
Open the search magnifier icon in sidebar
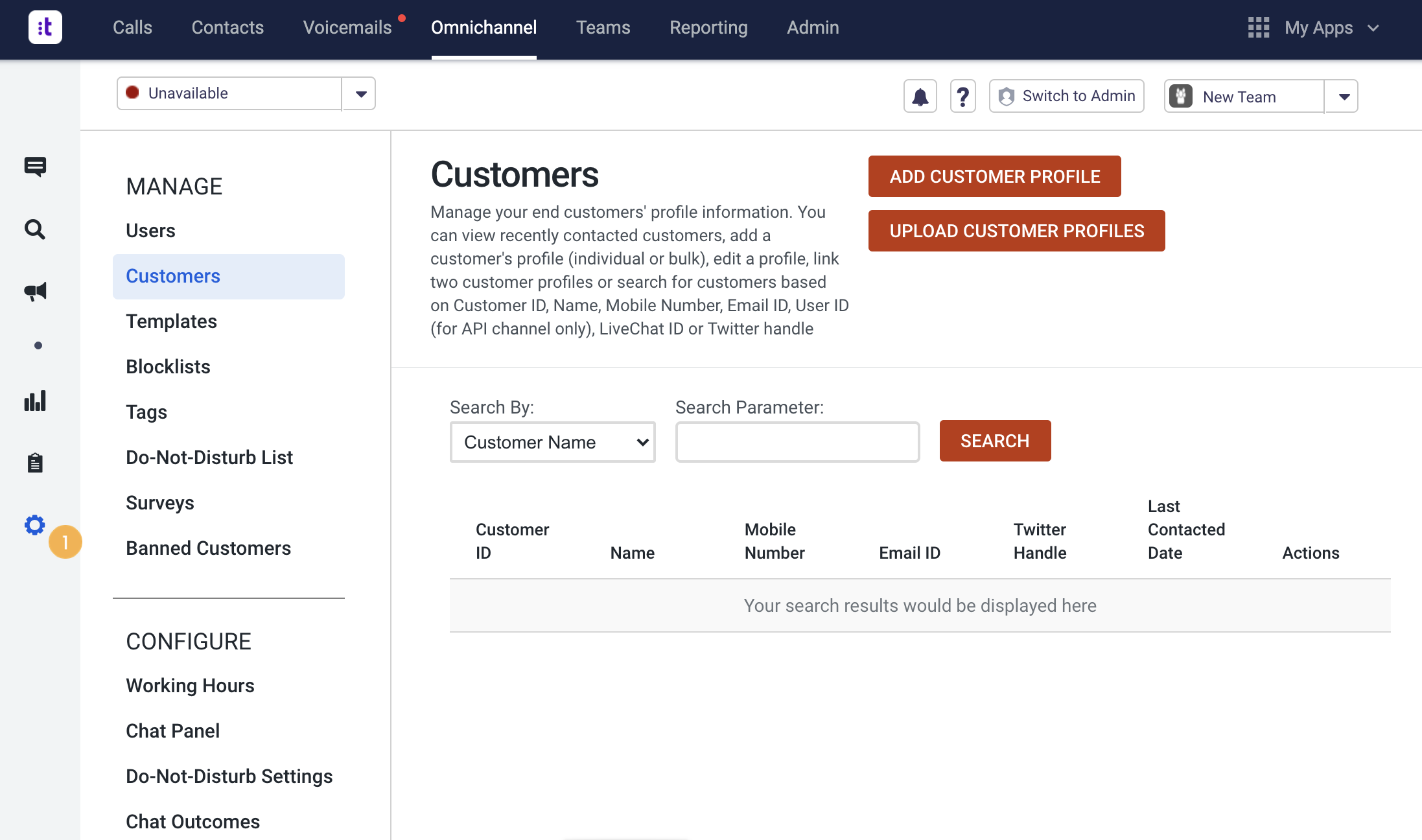(x=35, y=229)
